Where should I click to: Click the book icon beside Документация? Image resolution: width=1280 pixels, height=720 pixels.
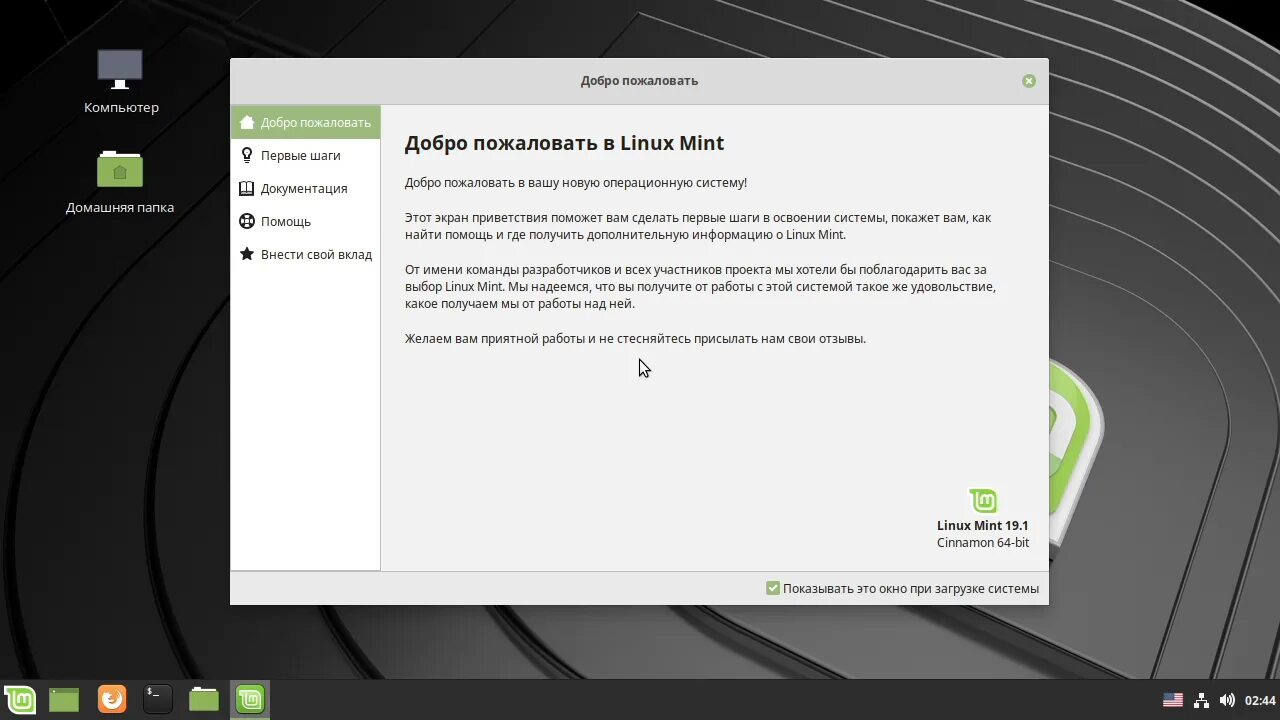246,188
